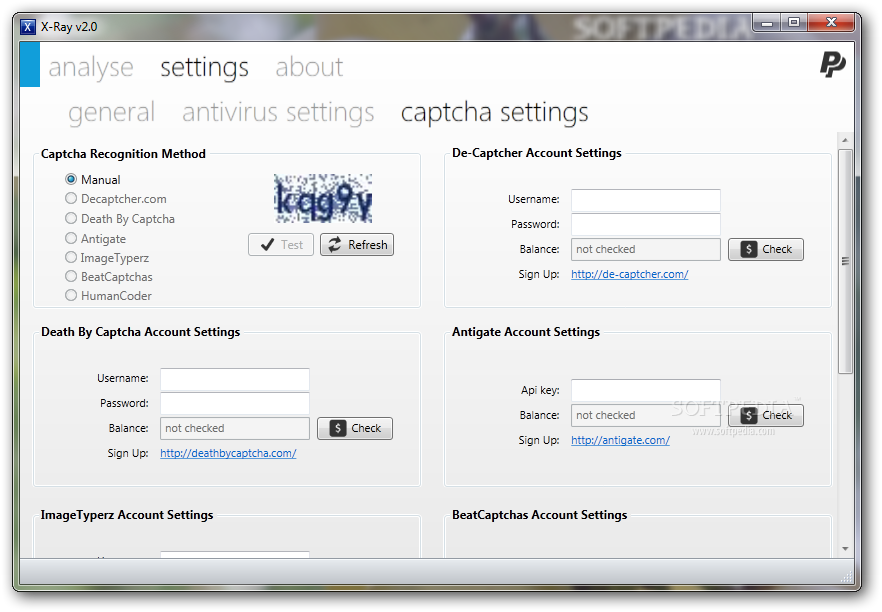Click the scrollbar down arrow
Image resolution: width=882 pixels, height=612 pixels.
click(x=845, y=548)
